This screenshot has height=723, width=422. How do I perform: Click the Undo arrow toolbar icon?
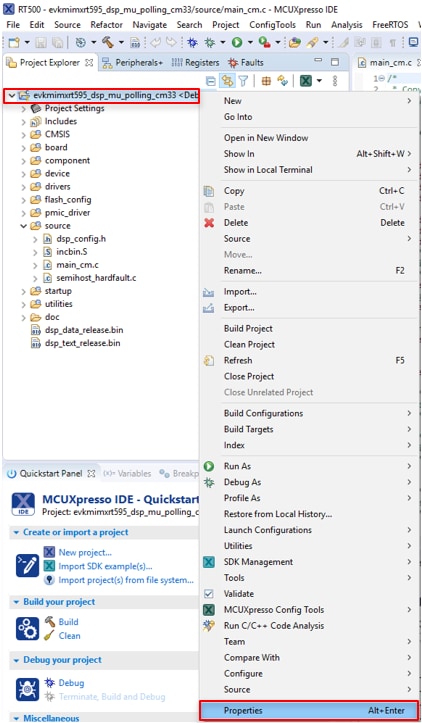pos(156,42)
